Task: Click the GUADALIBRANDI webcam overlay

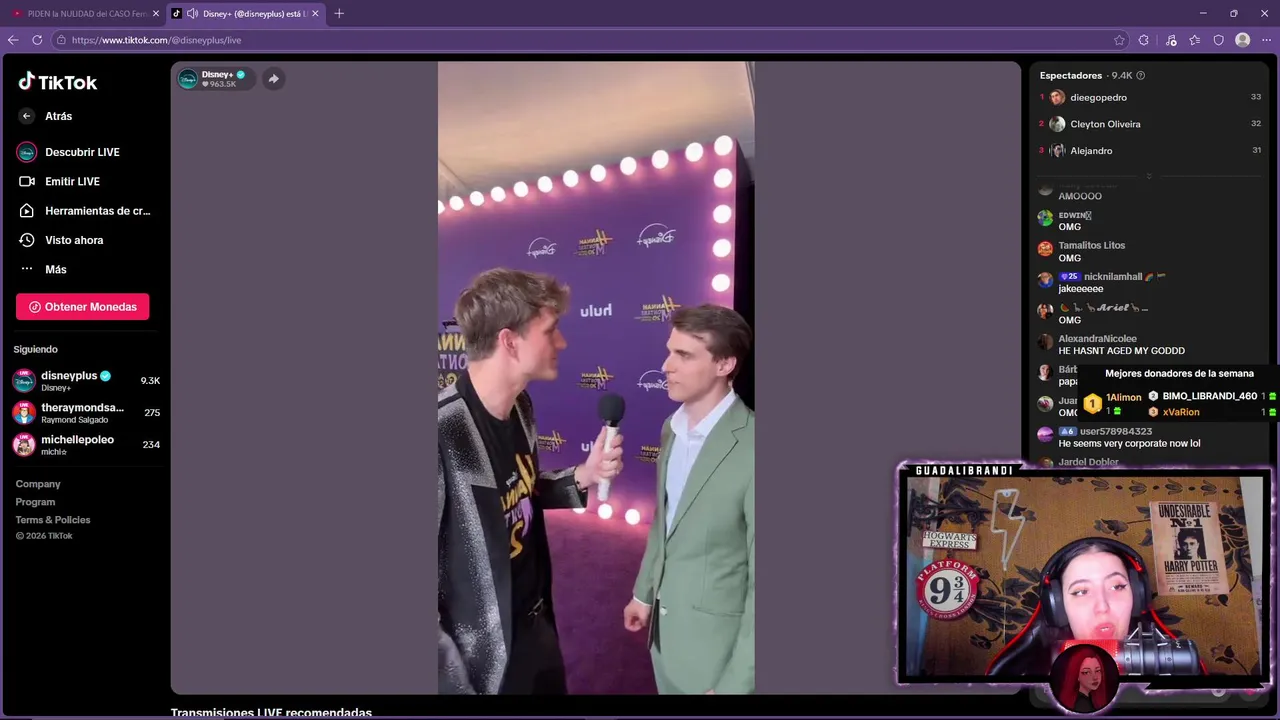Action: tap(1084, 575)
